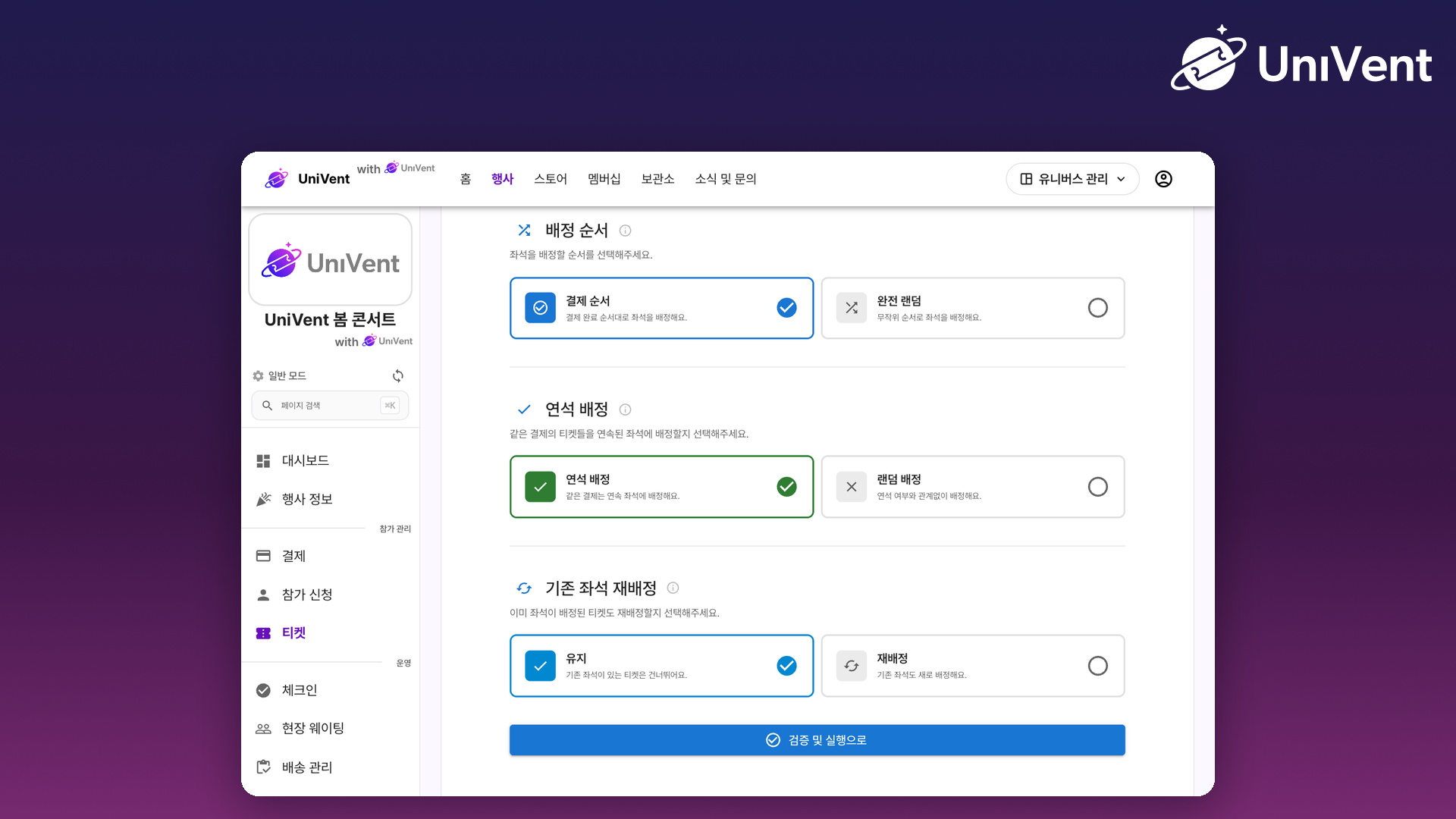Screen dimensions: 1456x819
Task: Click the UniVent planet logo in header
Action: click(277, 178)
